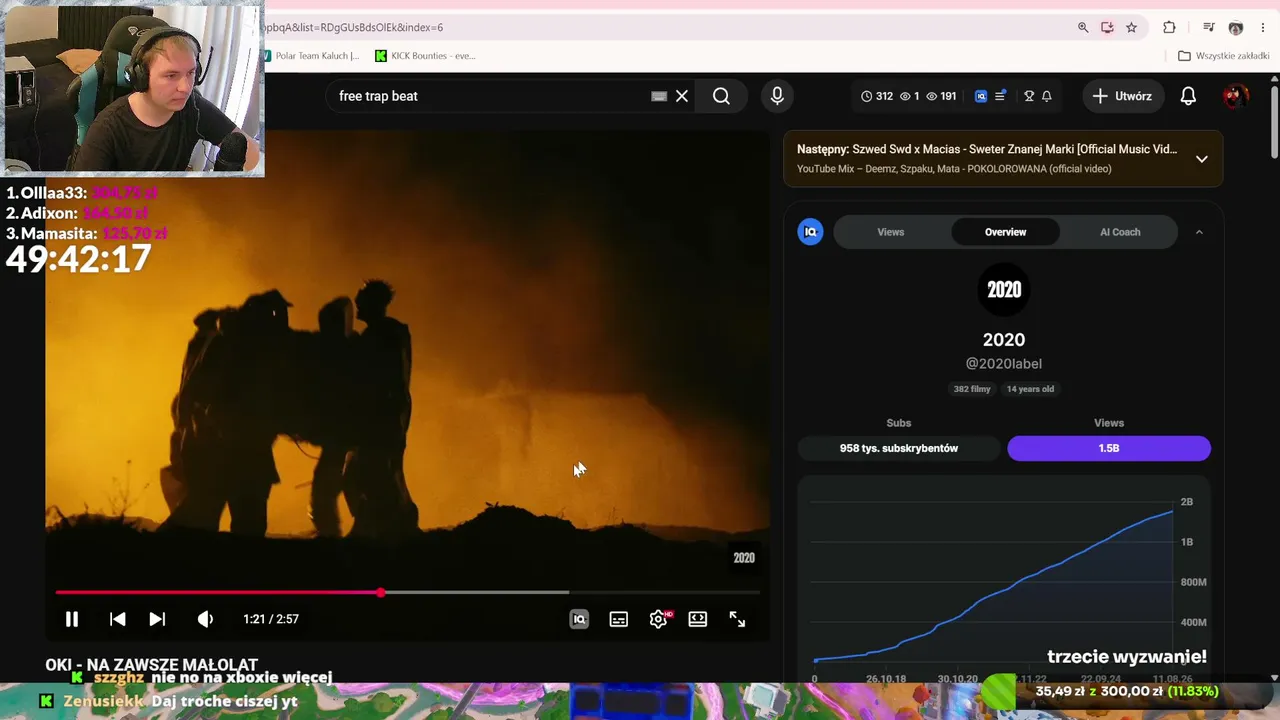Collapse the vidIQ panel with the chevron
This screenshot has height=720, width=1280.
[x=1199, y=232]
